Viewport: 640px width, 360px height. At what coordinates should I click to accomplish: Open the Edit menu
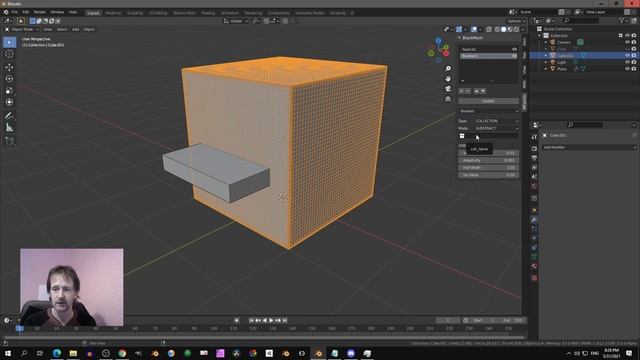26,12
